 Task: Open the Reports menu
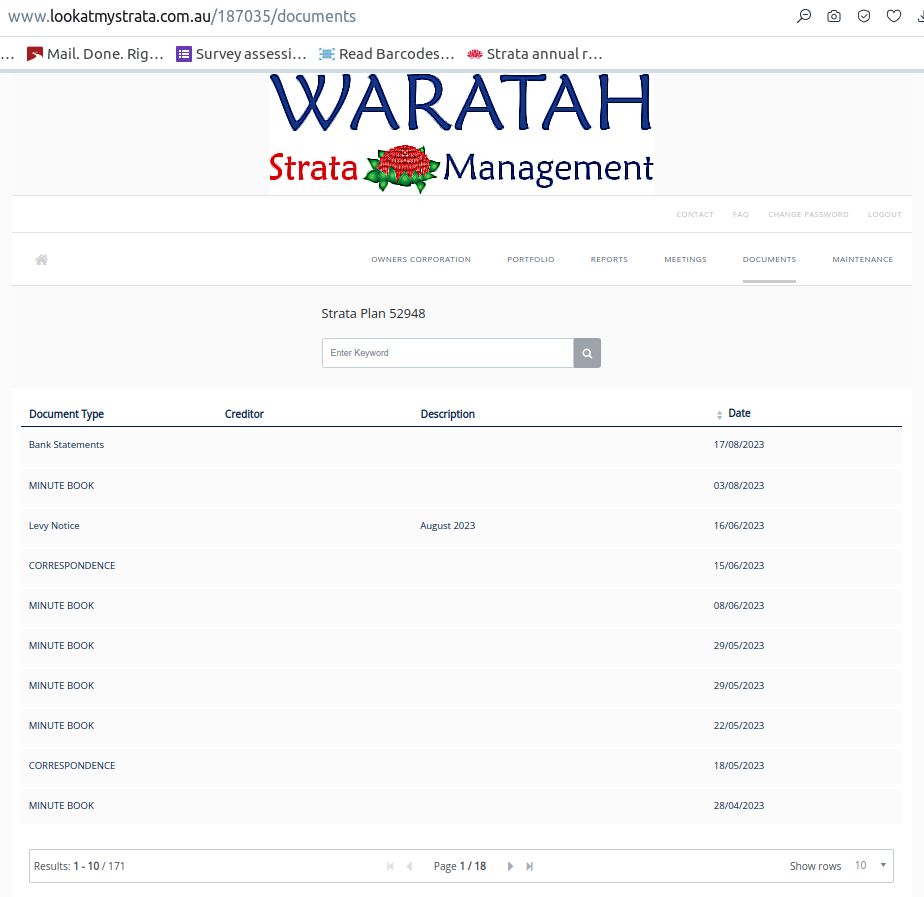pyautogui.click(x=609, y=259)
